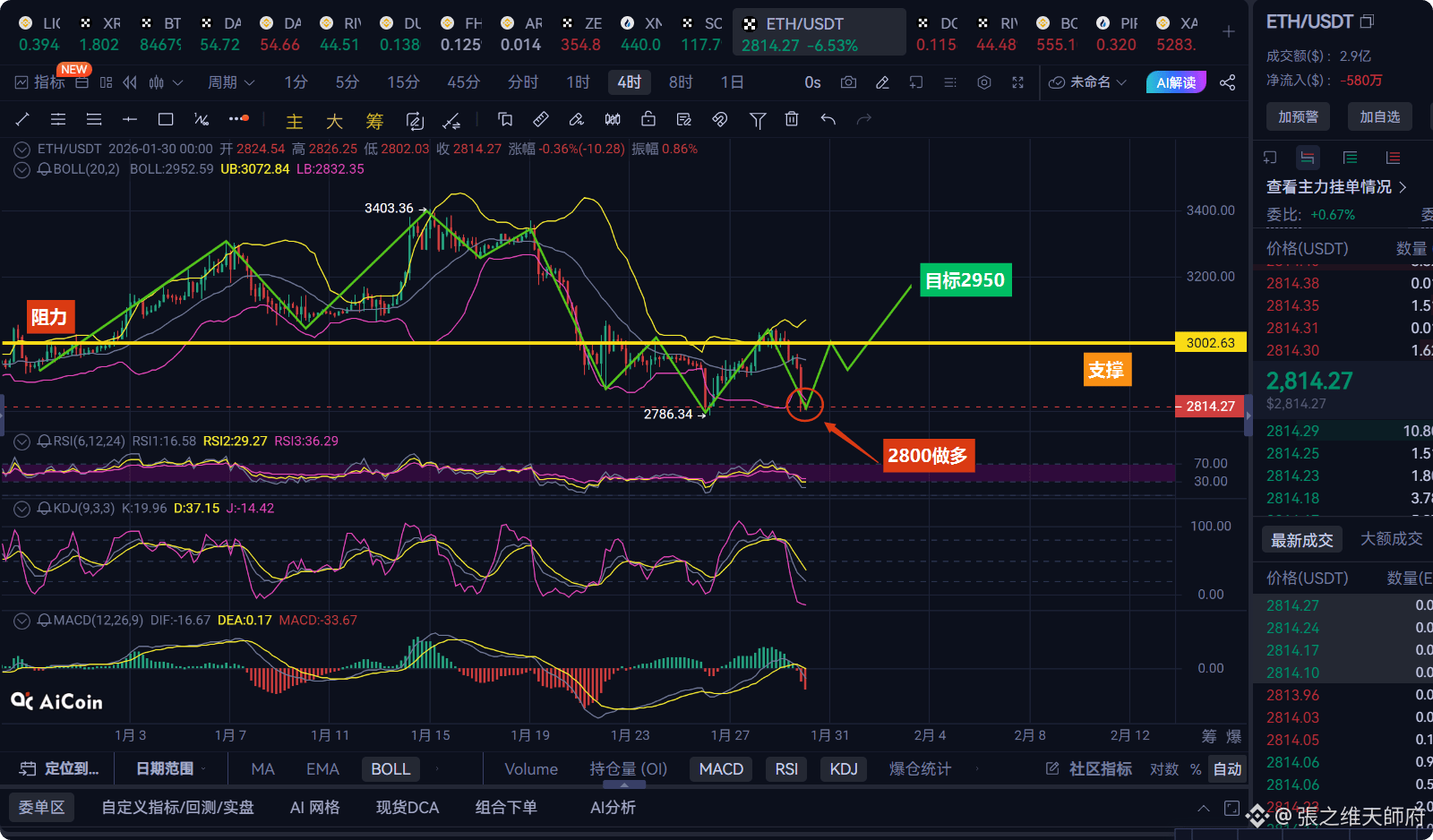Maximize the bottom panel square icon
This screenshot has height=840, width=1433.
coord(1231,808)
